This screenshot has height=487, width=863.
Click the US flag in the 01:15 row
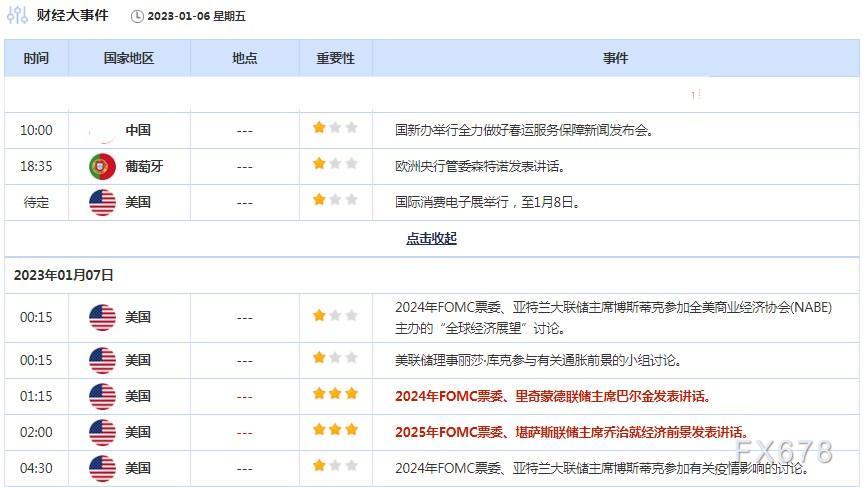(x=102, y=396)
